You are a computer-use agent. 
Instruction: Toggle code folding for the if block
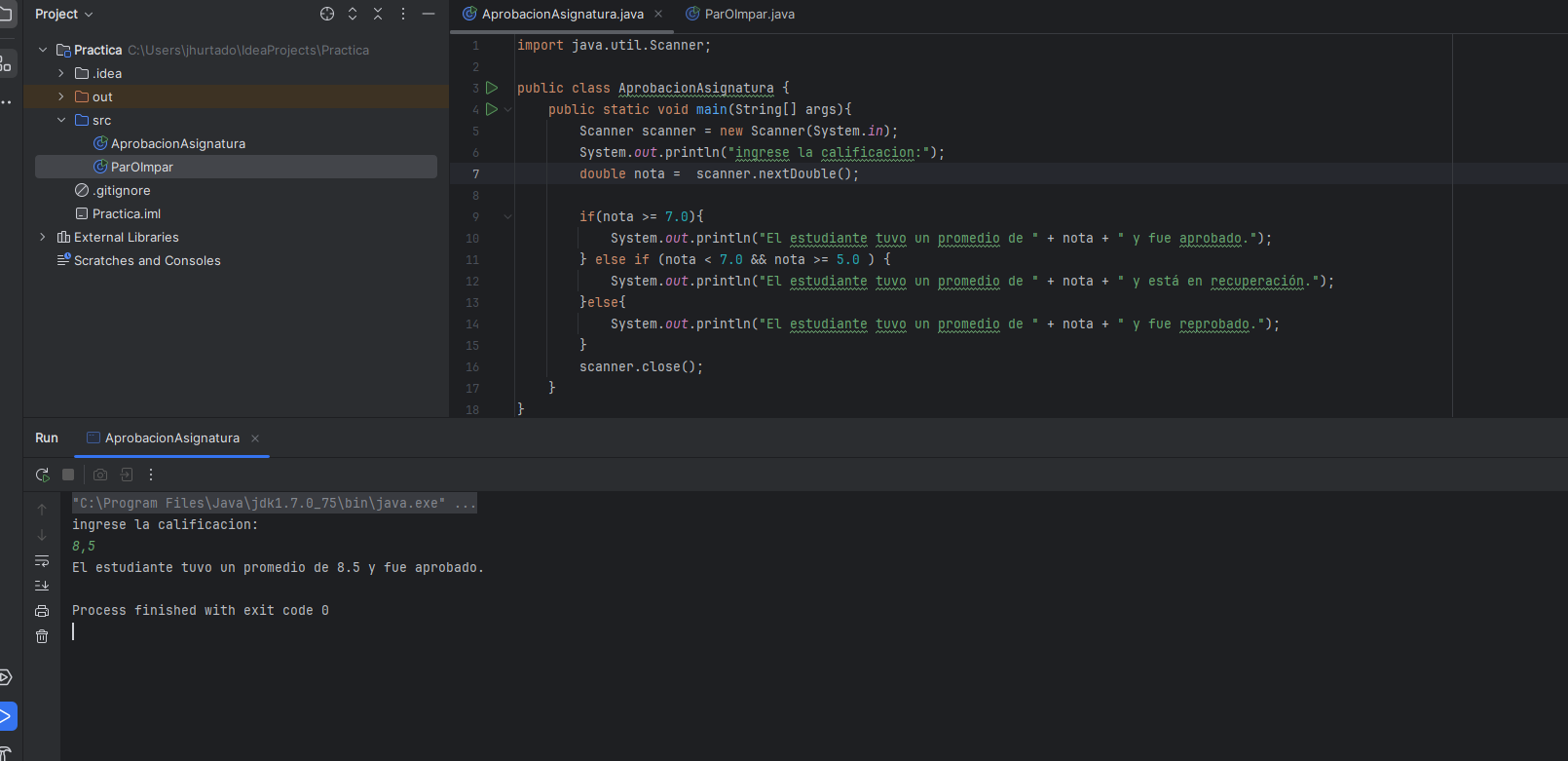pos(507,216)
